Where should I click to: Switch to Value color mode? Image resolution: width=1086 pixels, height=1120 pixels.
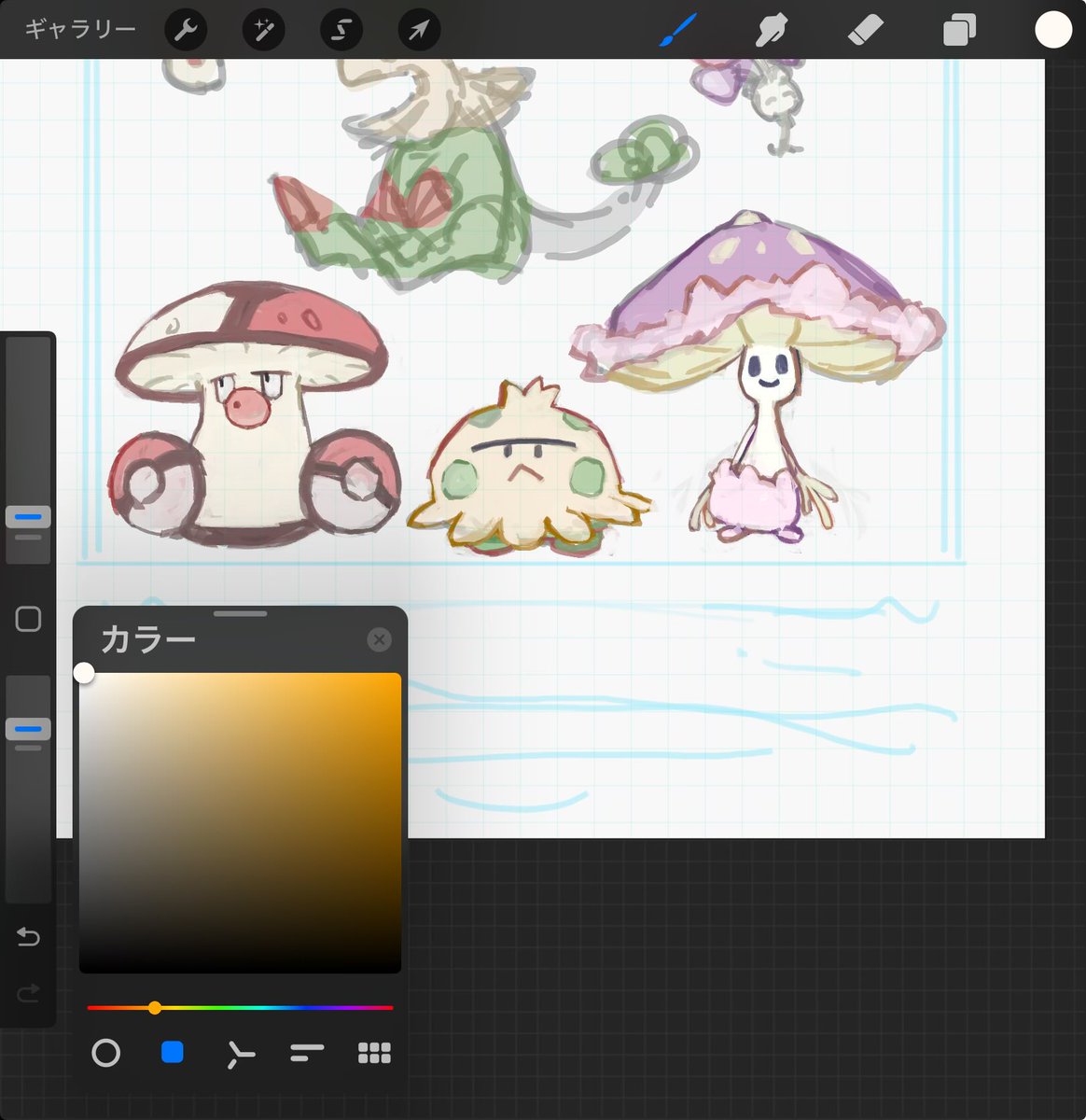point(307,1054)
